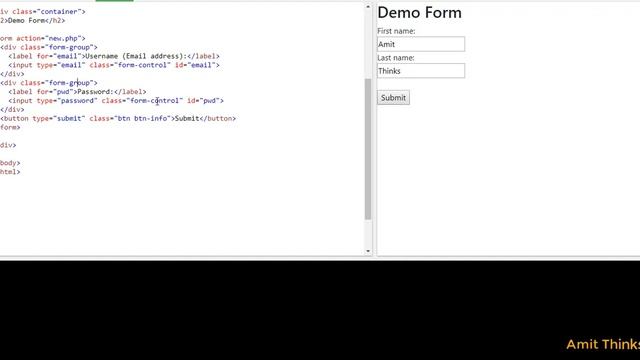Click the 'Last name:' label
640x360 pixels.
[x=396, y=58]
